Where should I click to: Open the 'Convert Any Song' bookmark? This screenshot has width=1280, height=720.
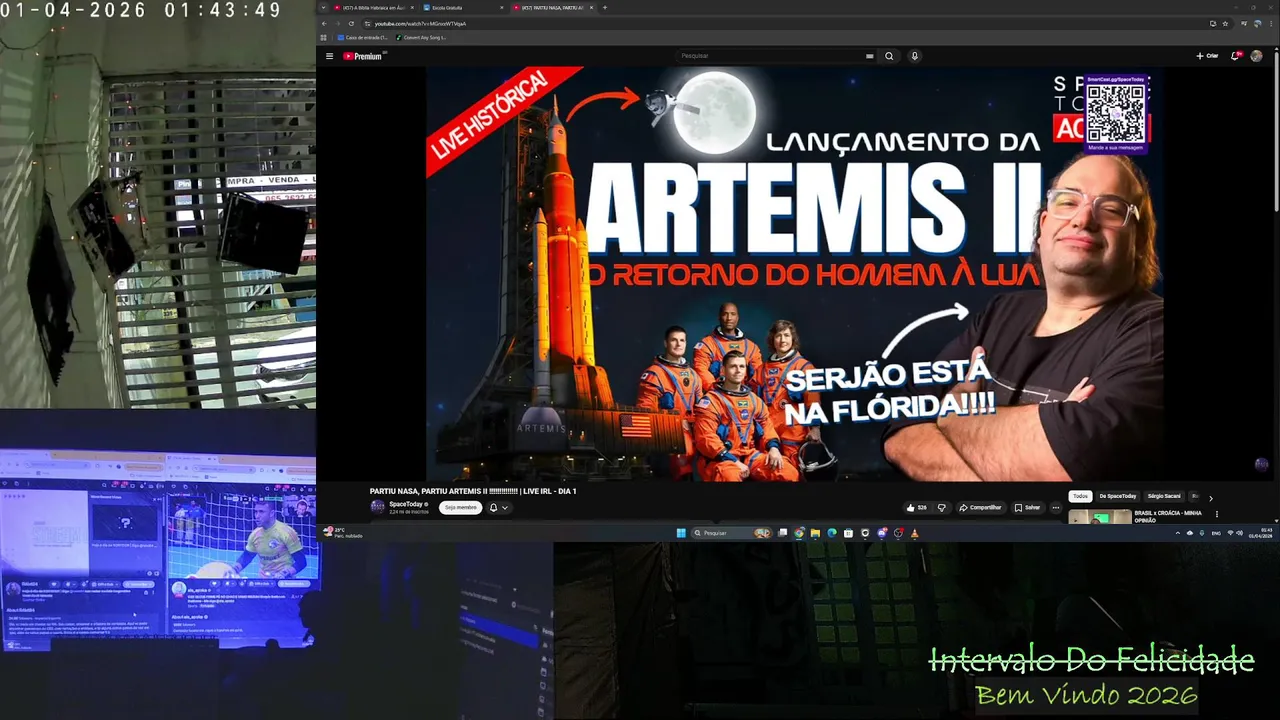click(421, 37)
